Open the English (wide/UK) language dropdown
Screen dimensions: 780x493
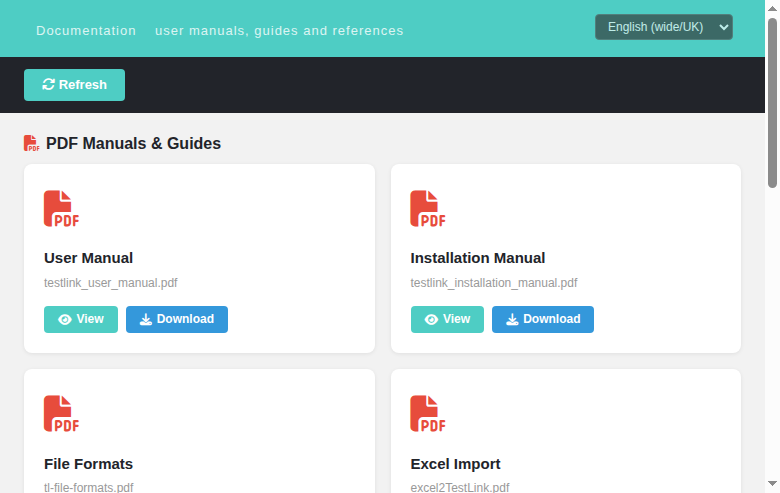coord(664,27)
